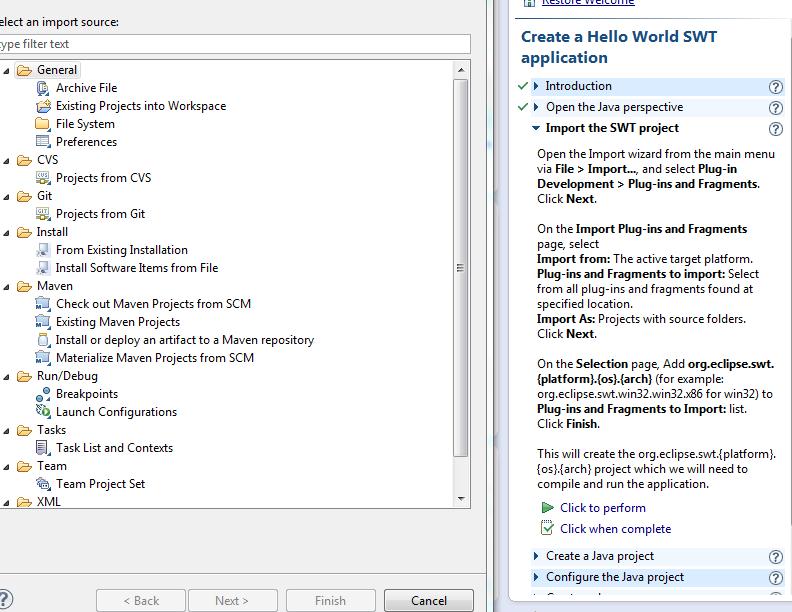Select Install Software Items from File

coord(137,268)
